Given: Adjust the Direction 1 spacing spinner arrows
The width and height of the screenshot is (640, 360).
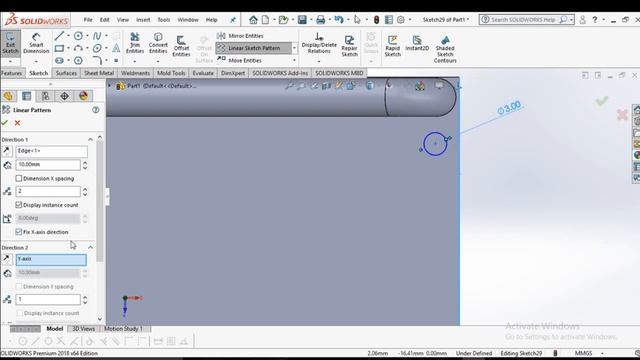Looking at the screenshot, I should point(85,165).
